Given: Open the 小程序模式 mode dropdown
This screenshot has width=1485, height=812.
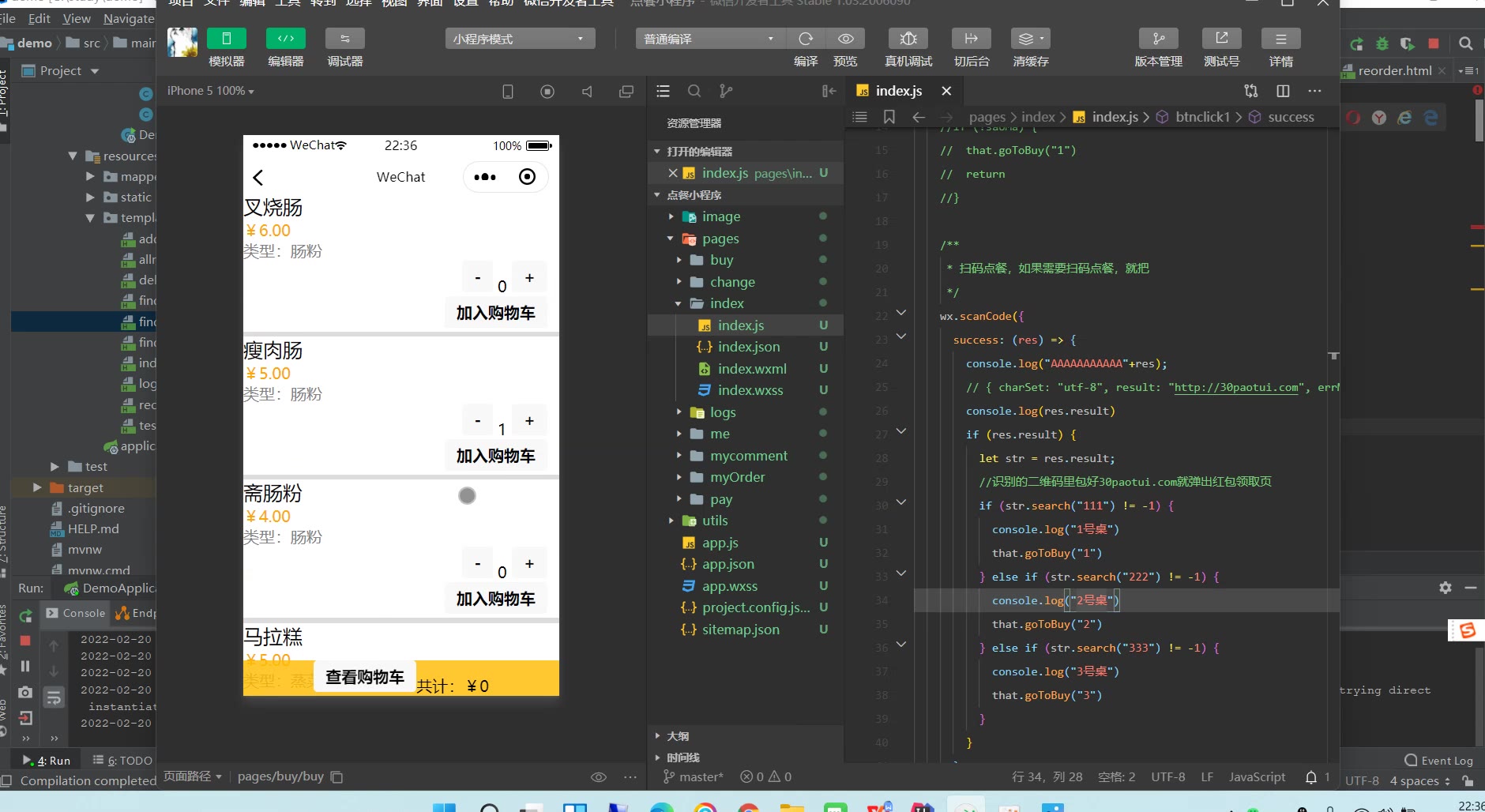Looking at the screenshot, I should pyautogui.click(x=518, y=39).
